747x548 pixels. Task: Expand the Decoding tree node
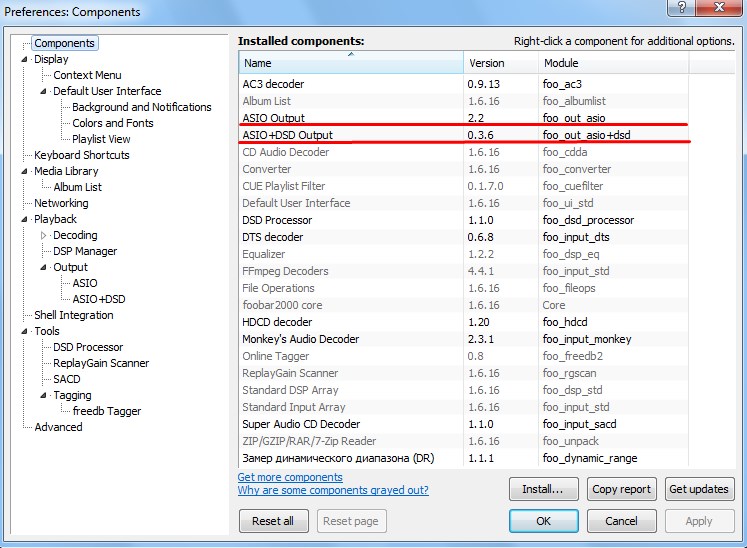[x=43, y=235]
